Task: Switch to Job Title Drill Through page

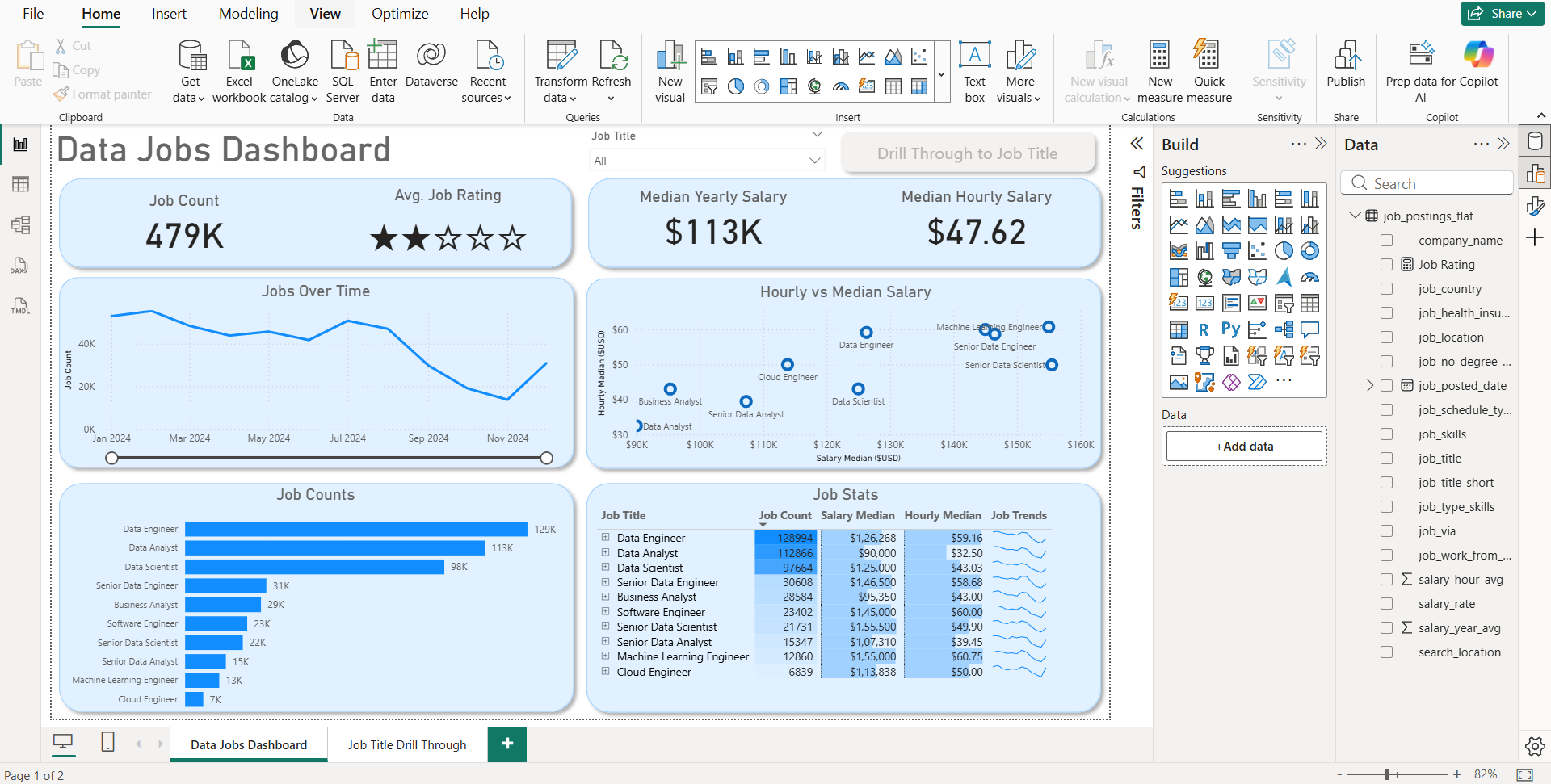Action: pos(407,744)
